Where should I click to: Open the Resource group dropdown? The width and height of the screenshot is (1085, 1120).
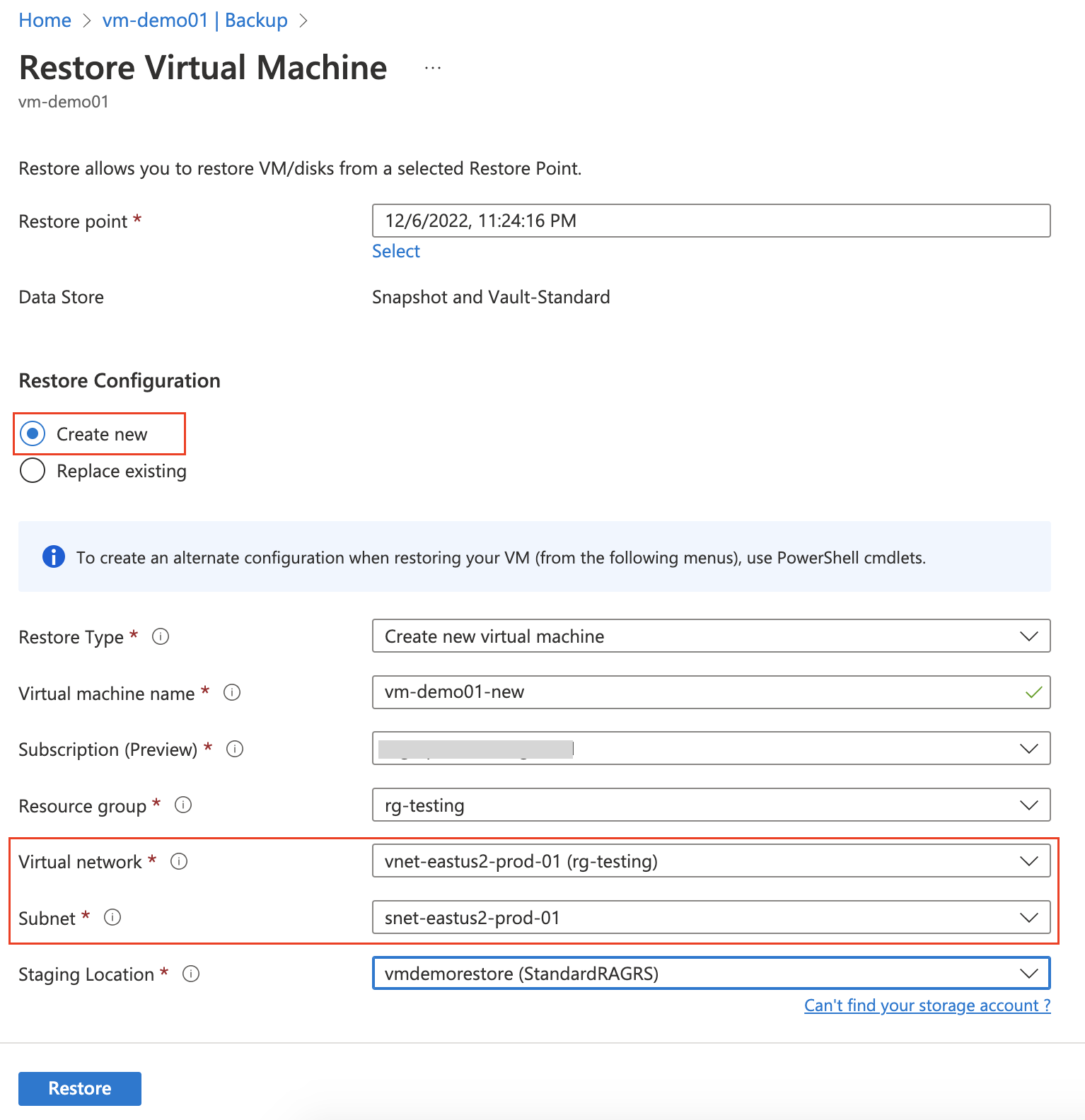[x=710, y=805]
